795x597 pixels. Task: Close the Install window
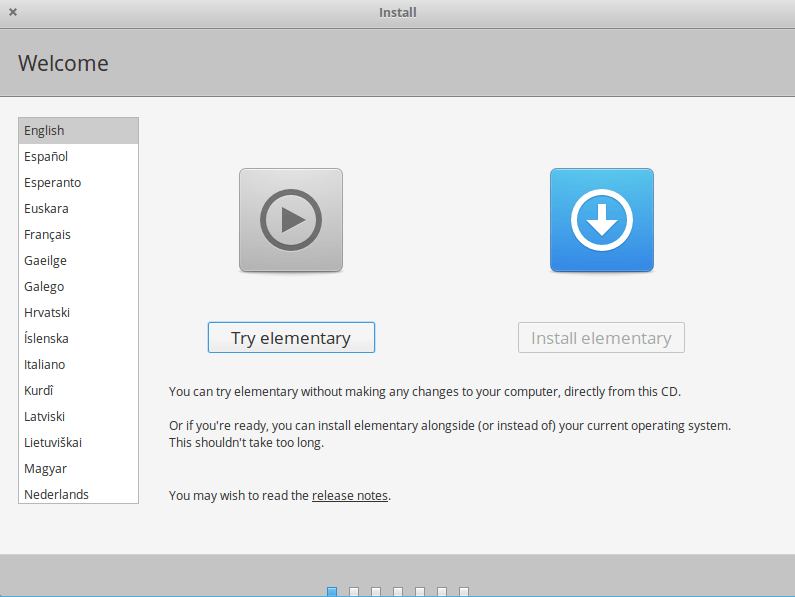[13, 12]
